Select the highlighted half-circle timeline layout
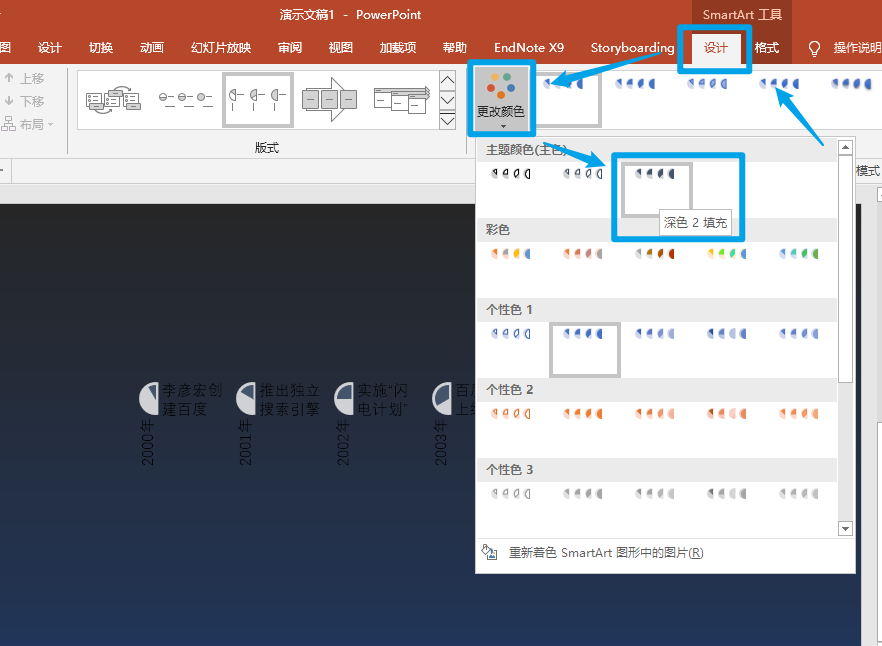 coord(258,100)
